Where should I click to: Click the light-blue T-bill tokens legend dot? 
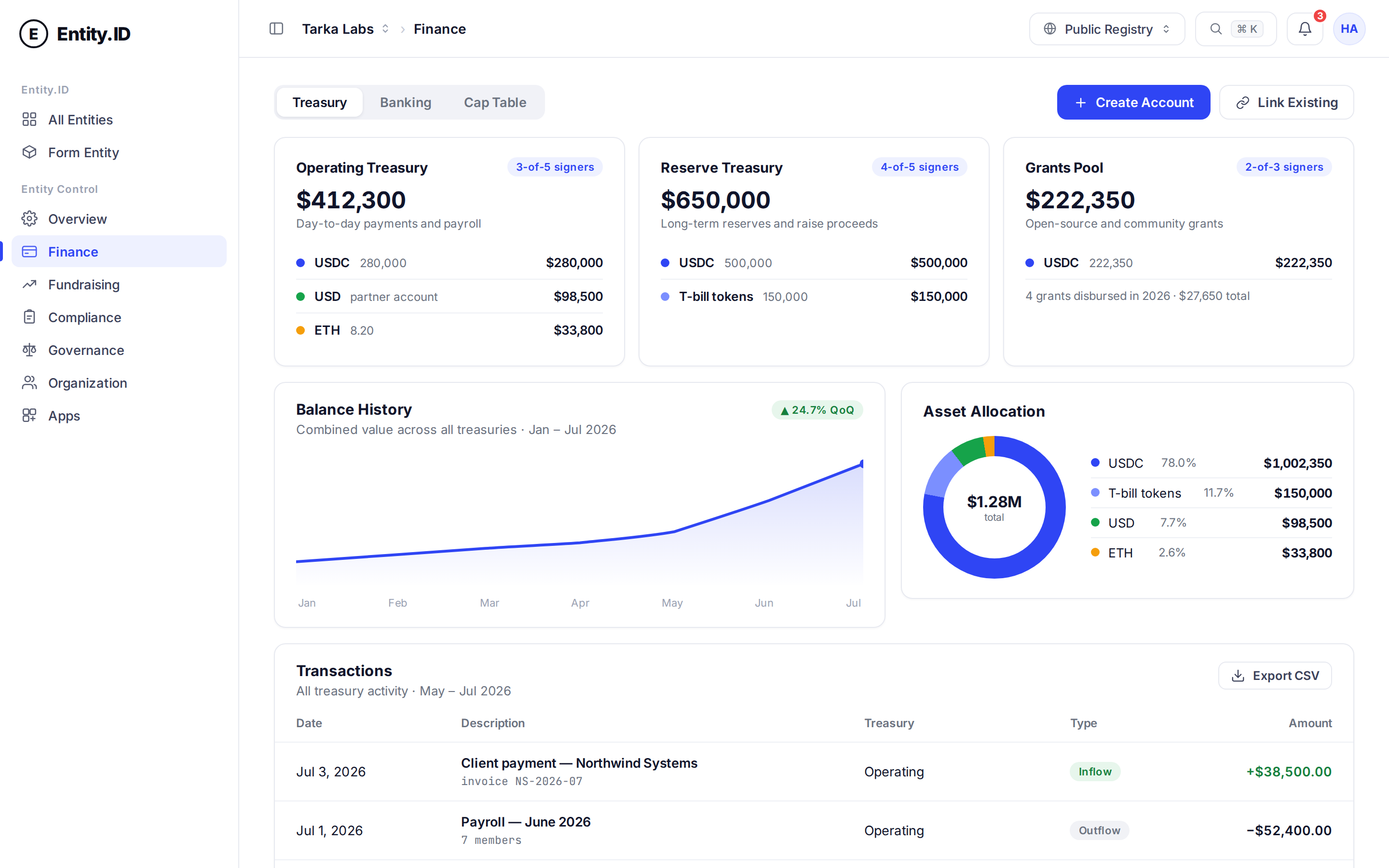pos(1095,492)
